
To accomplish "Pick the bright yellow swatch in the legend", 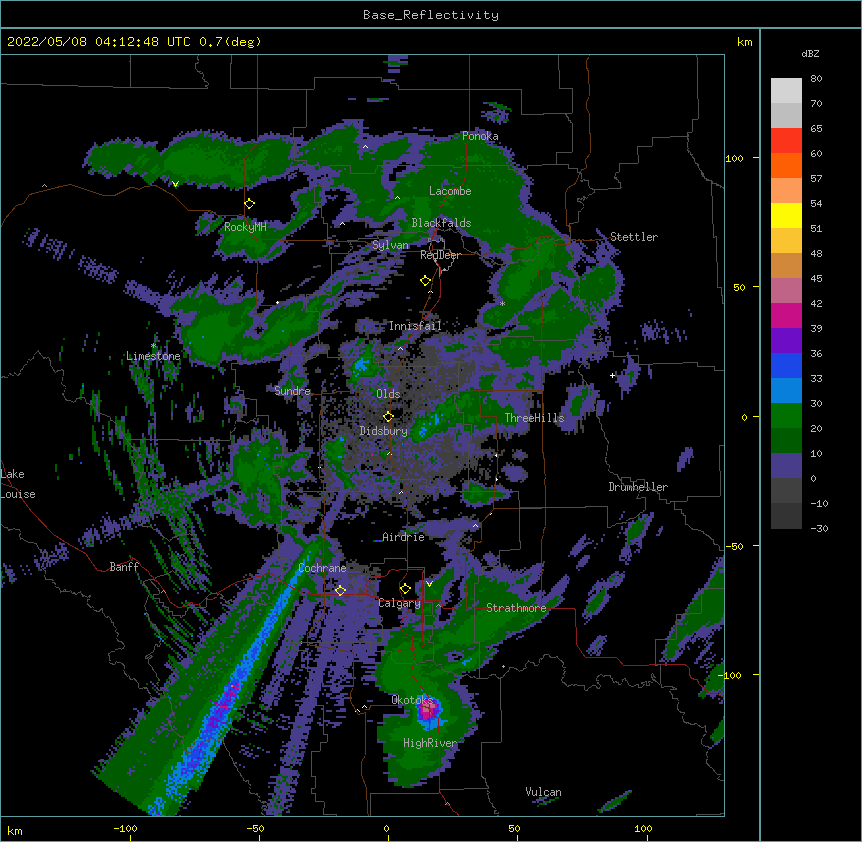I will [x=786, y=215].
